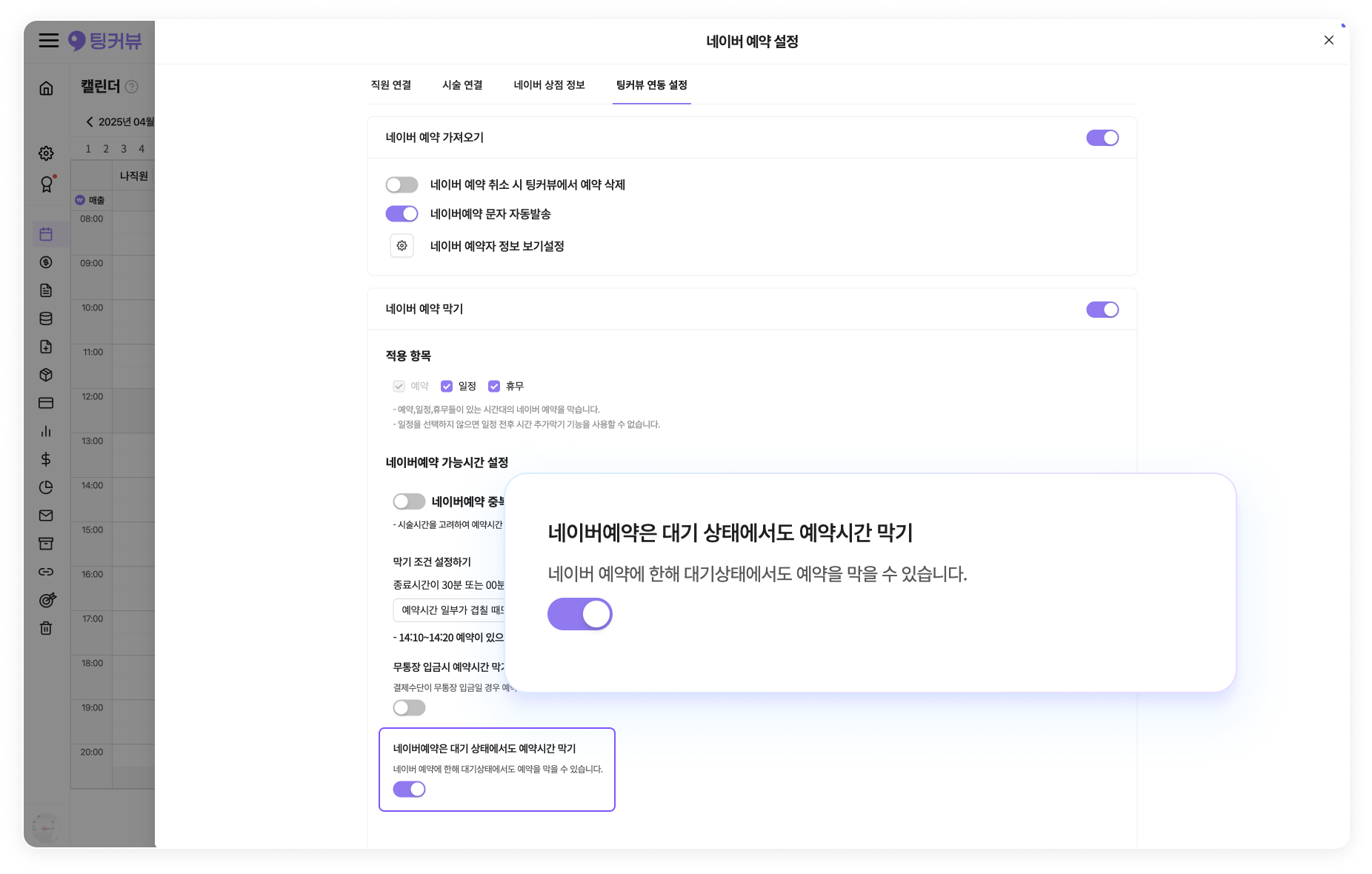Click the 네이버 예약자 정보 보기설정 label
Image resolution: width=1372 pixels, height=874 pixels.
[497, 246]
